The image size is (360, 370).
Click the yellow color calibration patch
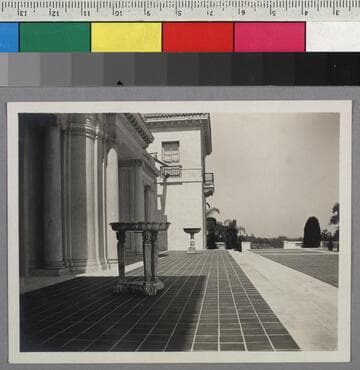click(x=126, y=37)
